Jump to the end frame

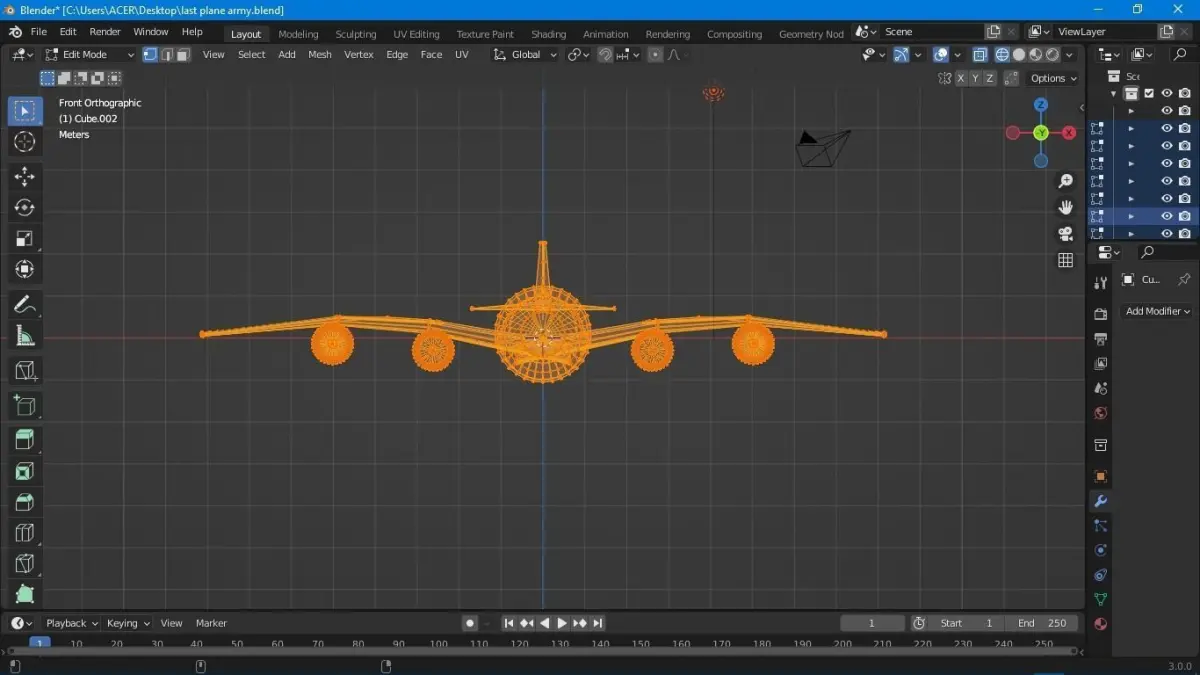tap(597, 623)
